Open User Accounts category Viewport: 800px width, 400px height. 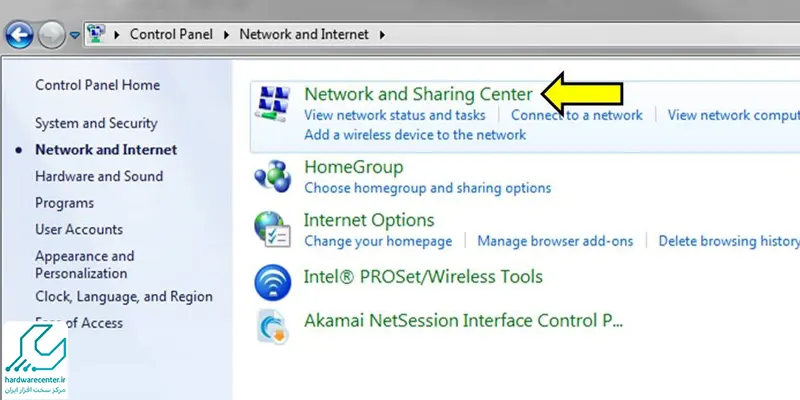pyautogui.click(x=79, y=230)
